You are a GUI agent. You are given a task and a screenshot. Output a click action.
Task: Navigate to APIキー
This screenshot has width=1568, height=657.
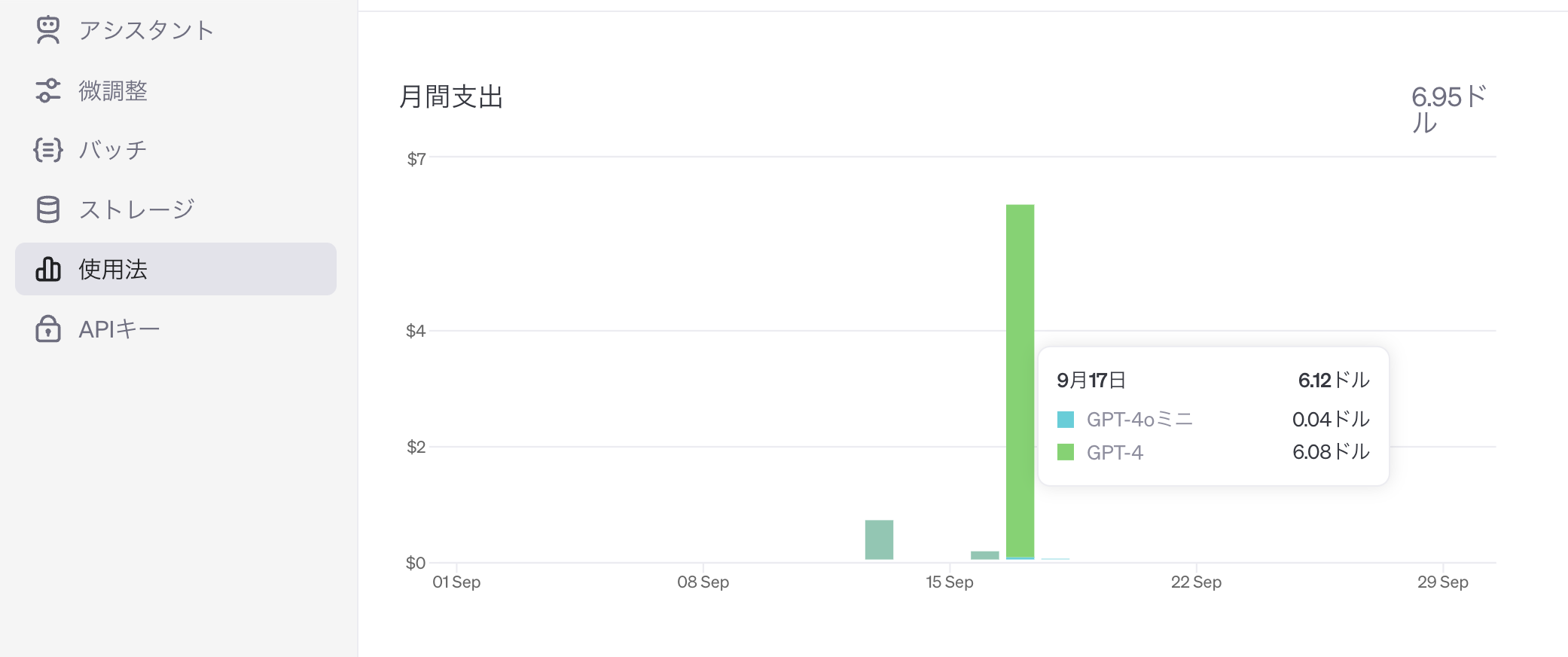[x=119, y=328]
